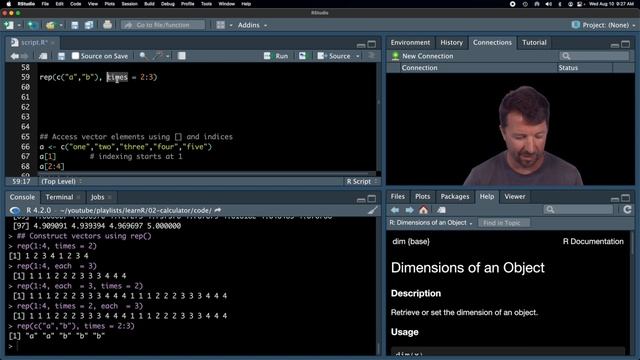
Task: Go forward in the Help pane
Action: 409,210
